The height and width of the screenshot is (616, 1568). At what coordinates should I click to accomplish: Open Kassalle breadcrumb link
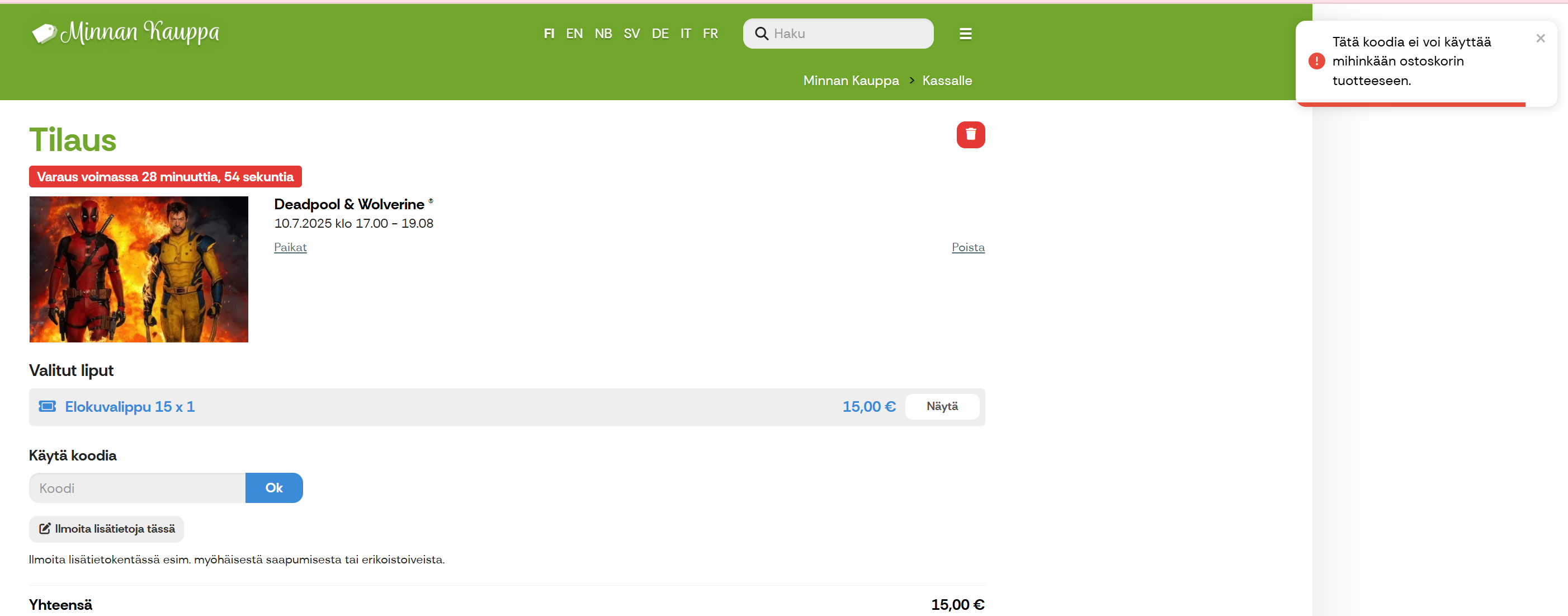click(947, 81)
